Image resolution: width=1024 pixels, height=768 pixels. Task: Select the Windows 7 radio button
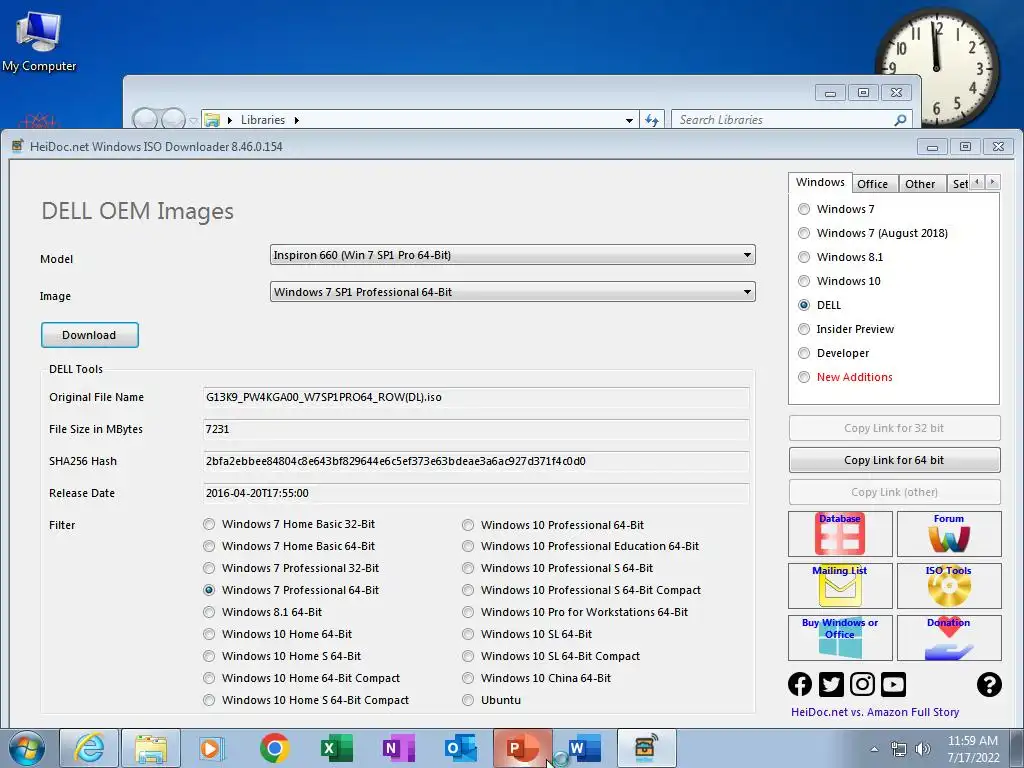tap(804, 209)
